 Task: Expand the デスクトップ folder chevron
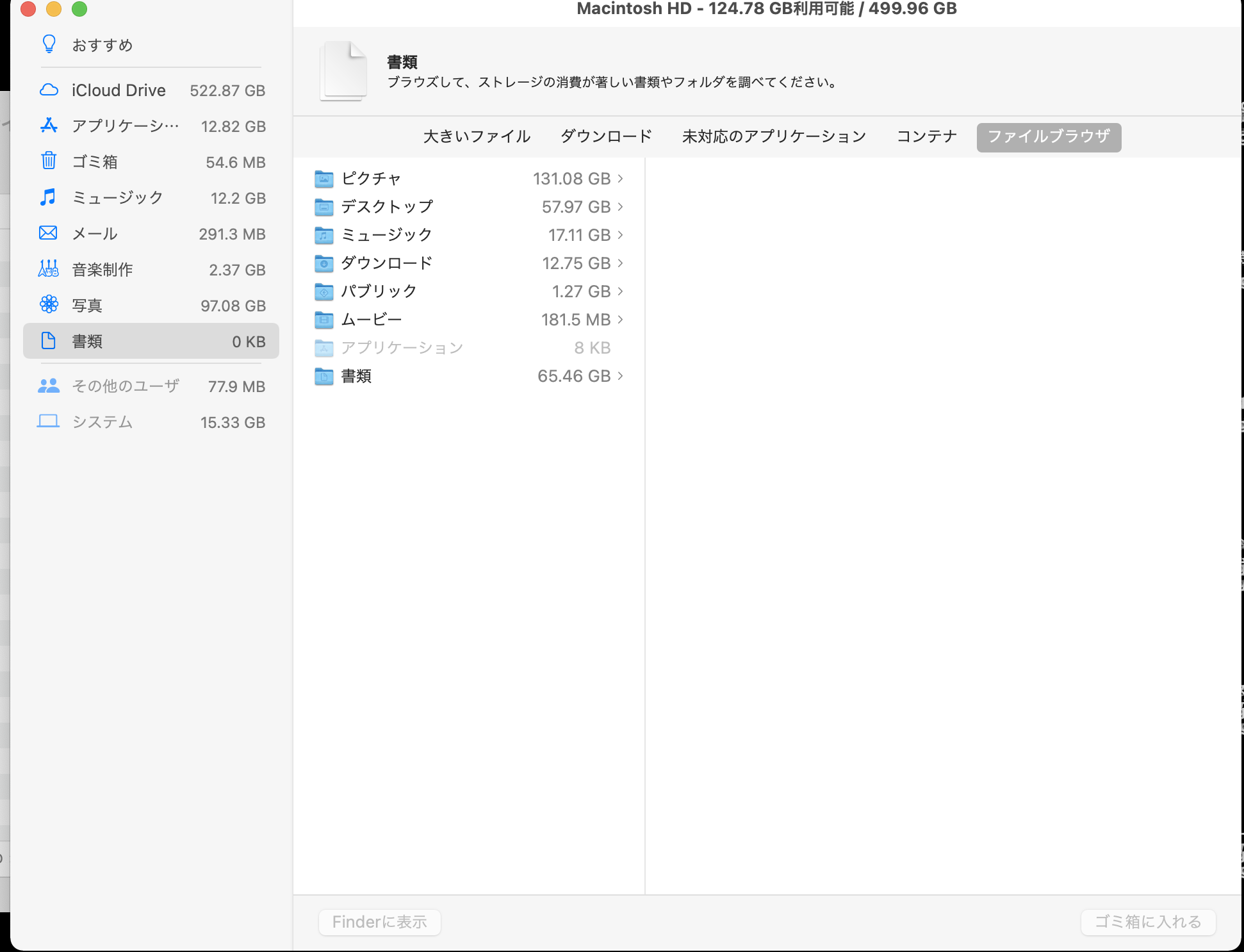620,207
